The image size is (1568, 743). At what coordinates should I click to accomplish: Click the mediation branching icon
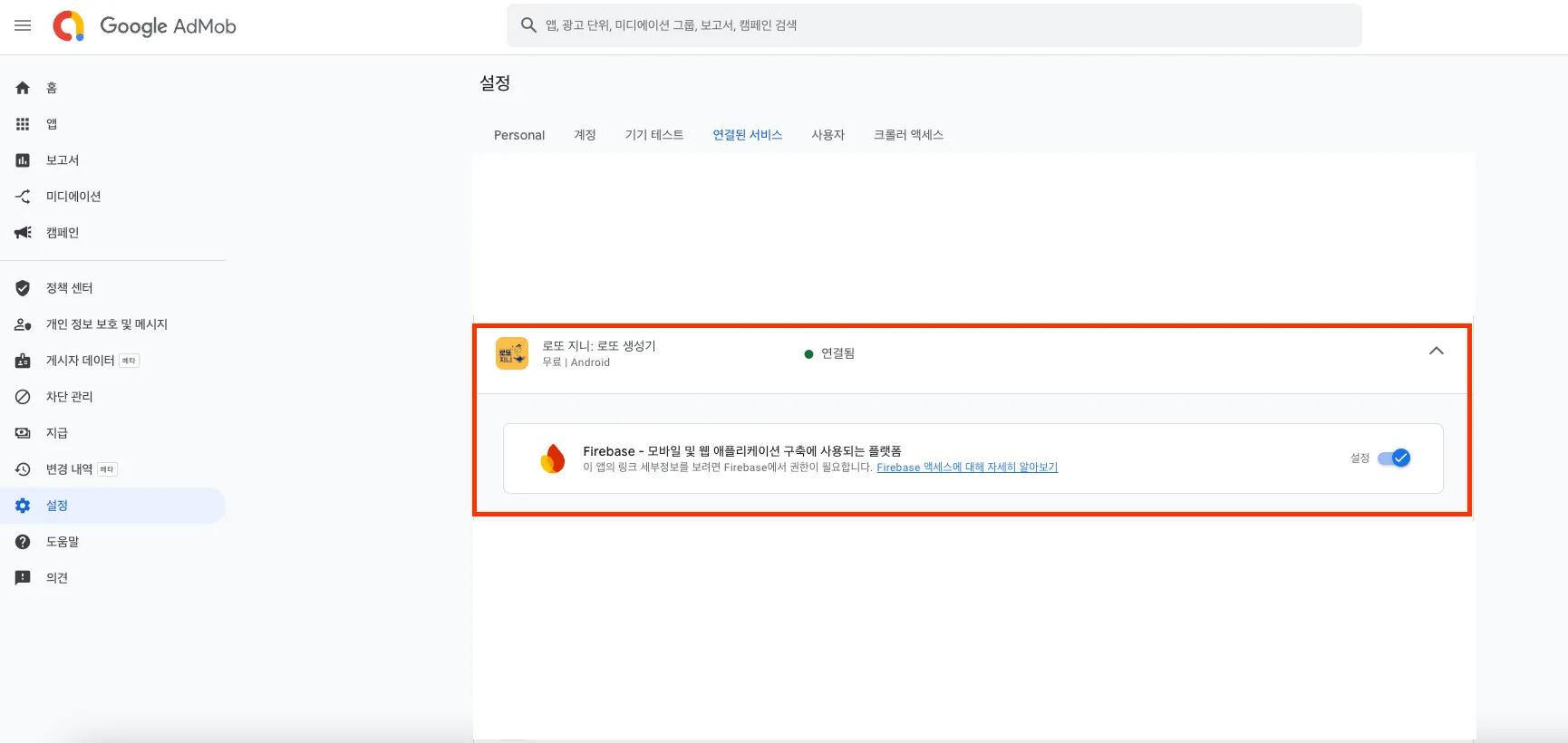click(23, 197)
